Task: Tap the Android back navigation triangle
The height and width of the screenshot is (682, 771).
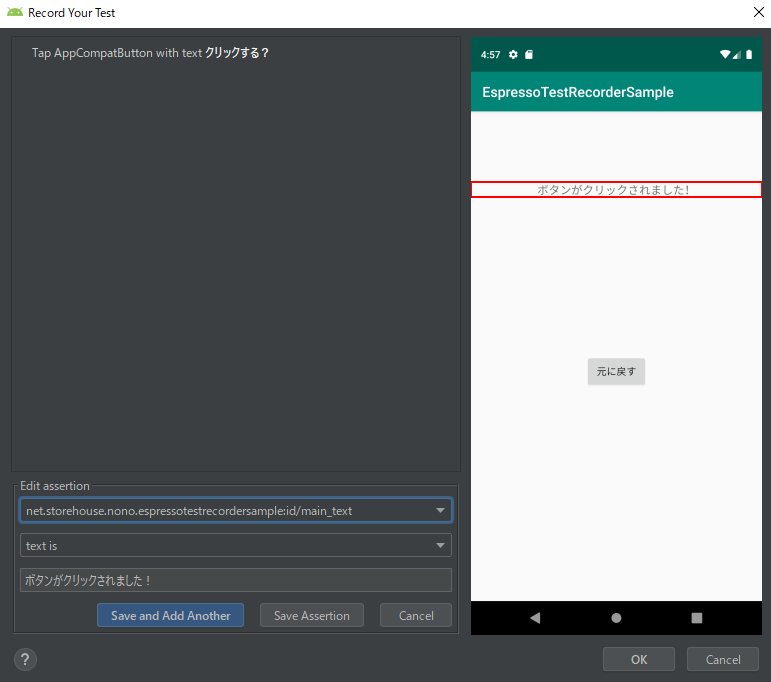Action: 535,618
